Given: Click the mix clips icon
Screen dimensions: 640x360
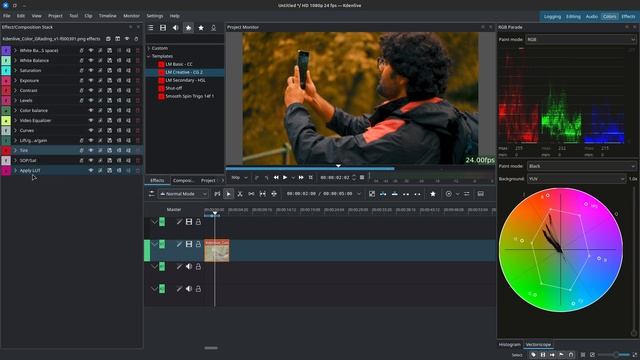Looking at the screenshot, I should (x=372, y=194).
